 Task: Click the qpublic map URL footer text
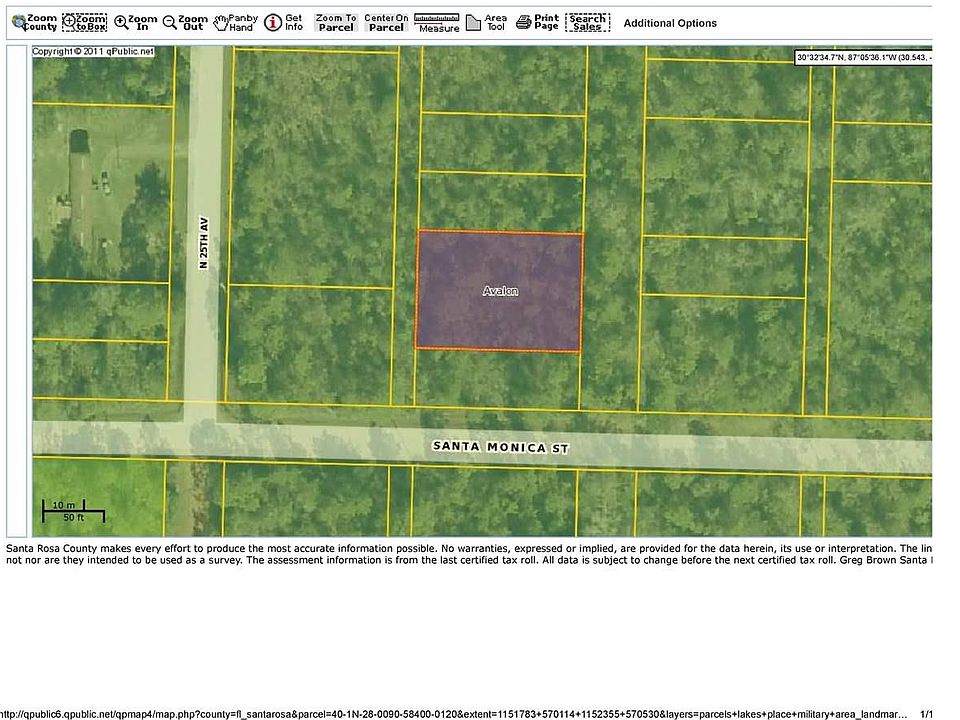tap(454, 714)
